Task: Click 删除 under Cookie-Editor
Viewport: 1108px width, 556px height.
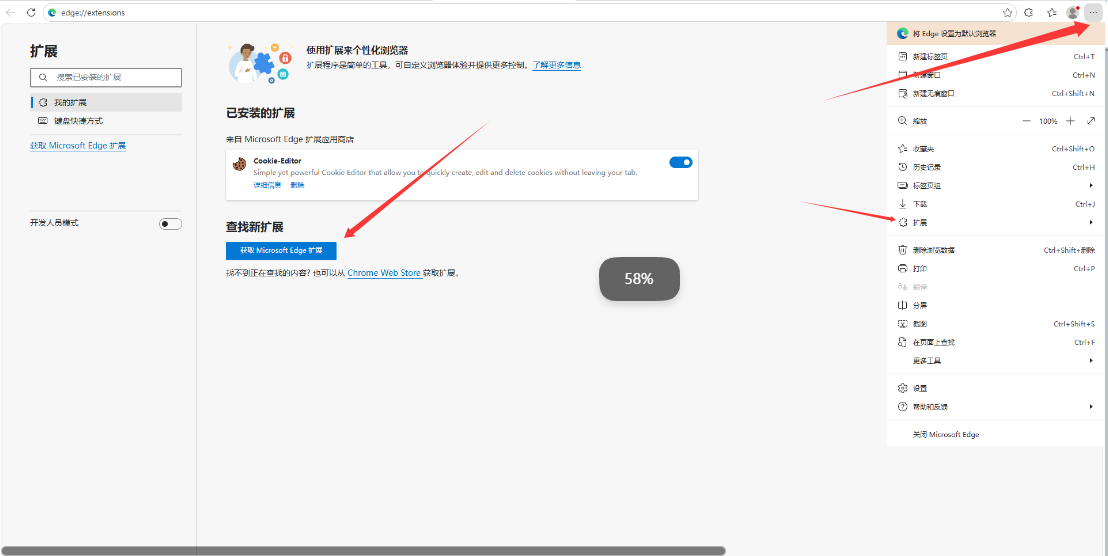Action: 297,185
